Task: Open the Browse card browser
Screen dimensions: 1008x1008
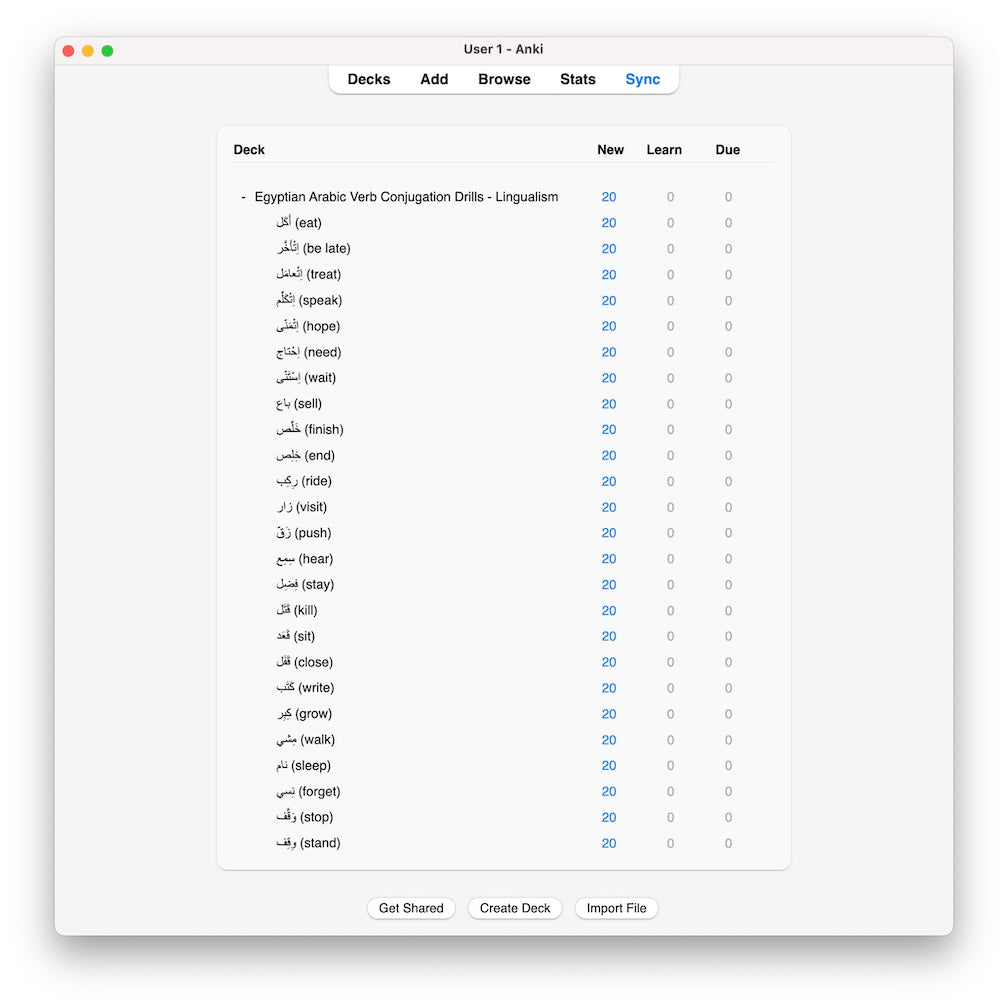Action: tap(504, 79)
